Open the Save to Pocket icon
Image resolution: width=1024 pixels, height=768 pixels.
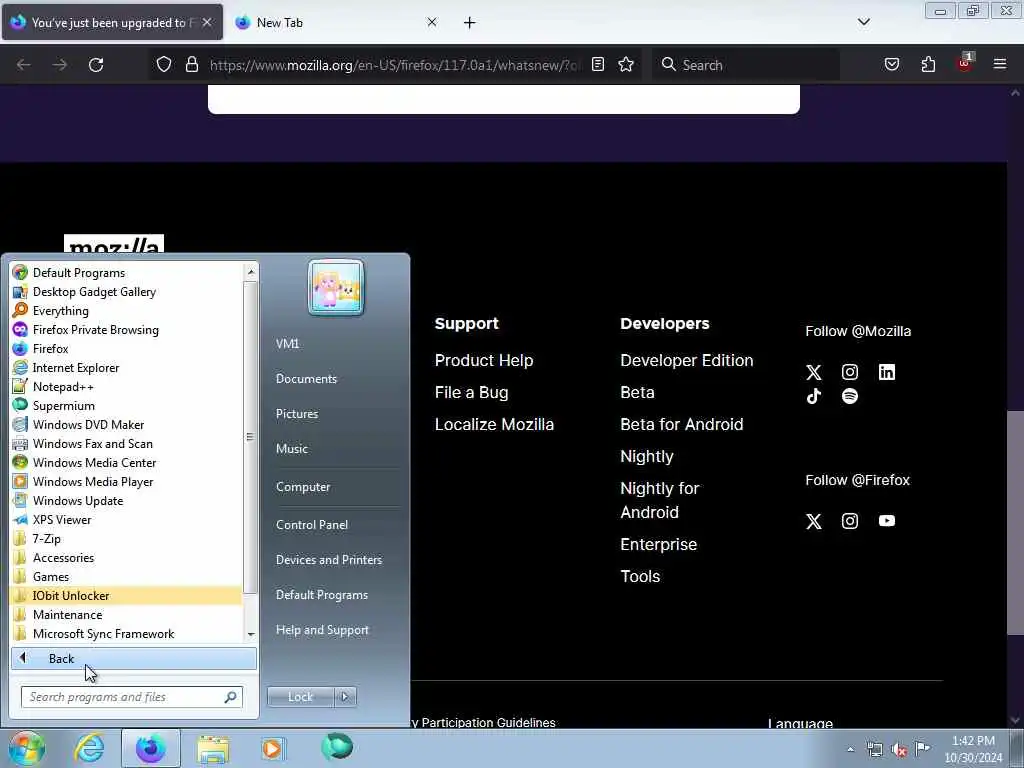click(x=891, y=64)
